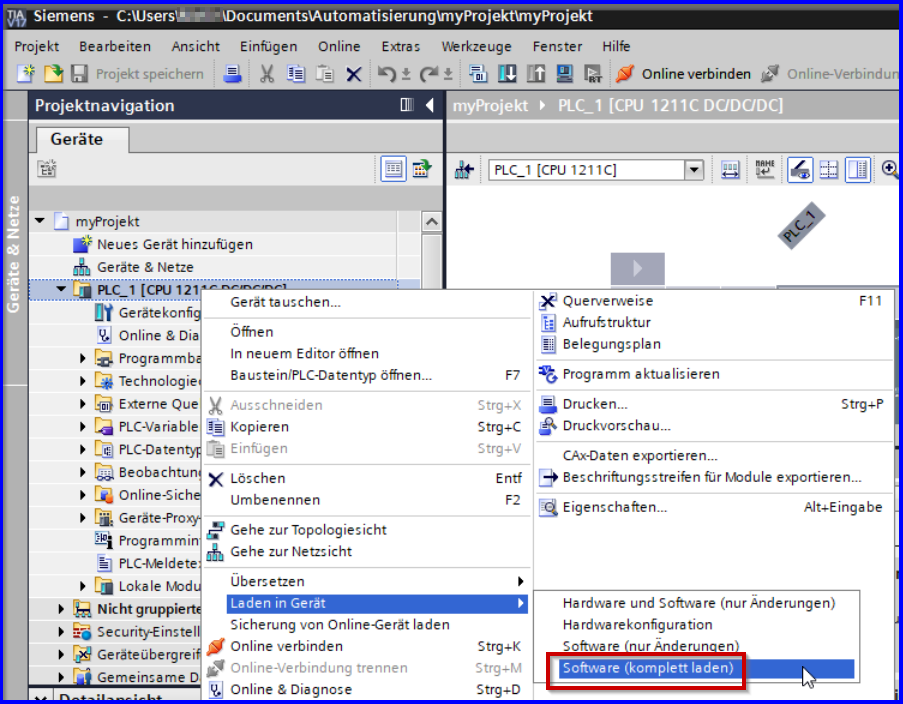Screen dimensions: 903x704
Task: Click the zoom magnifier icon in device view
Action: (x=890, y=169)
